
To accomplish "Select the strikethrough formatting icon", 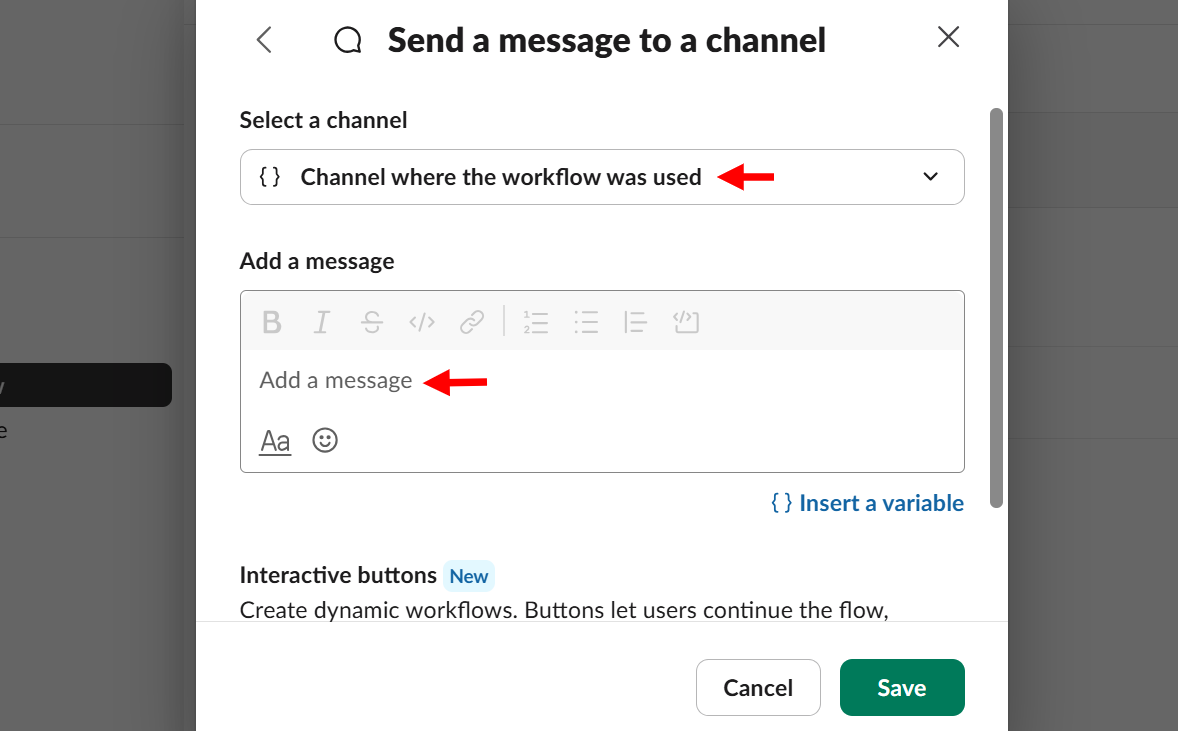I will coord(371,322).
